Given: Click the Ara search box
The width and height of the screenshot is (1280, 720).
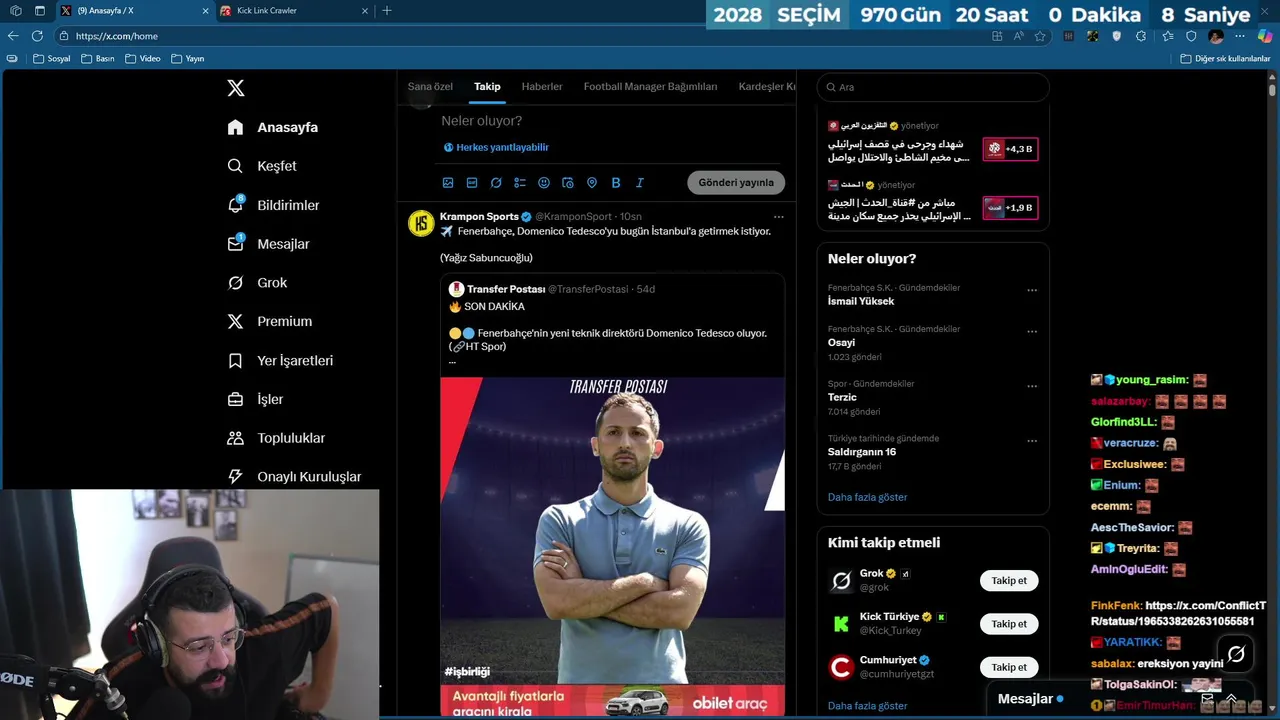Looking at the screenshot, I should point(933,87).
